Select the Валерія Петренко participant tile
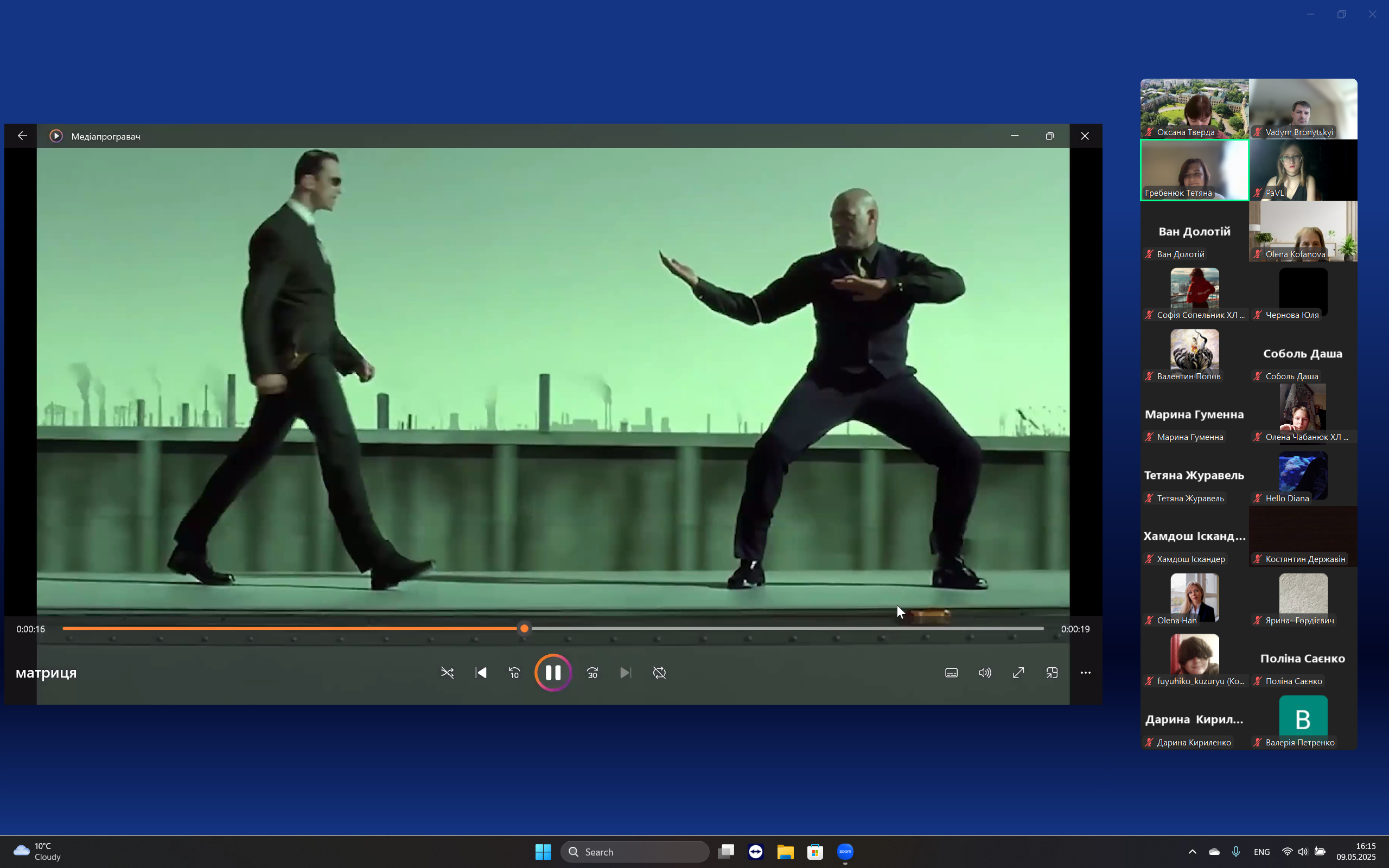Screen dimensions: 1389x868 click(x=1303, y=719)
